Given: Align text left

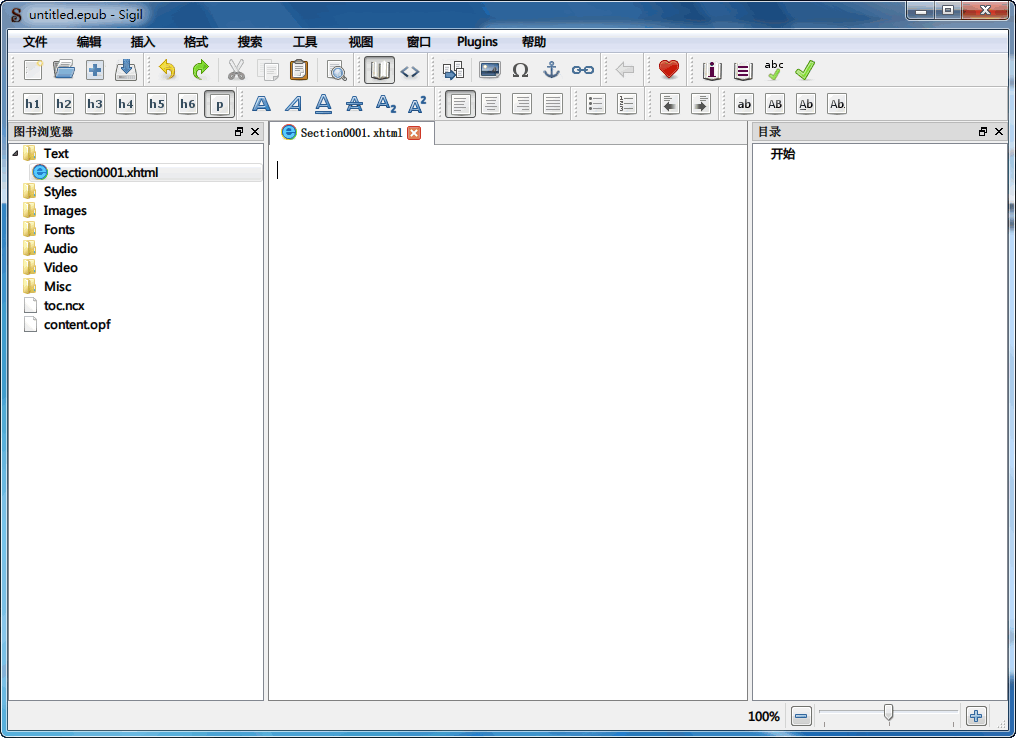Looking at the screenshot, I should pyautogui.click(x=460, y=104).
